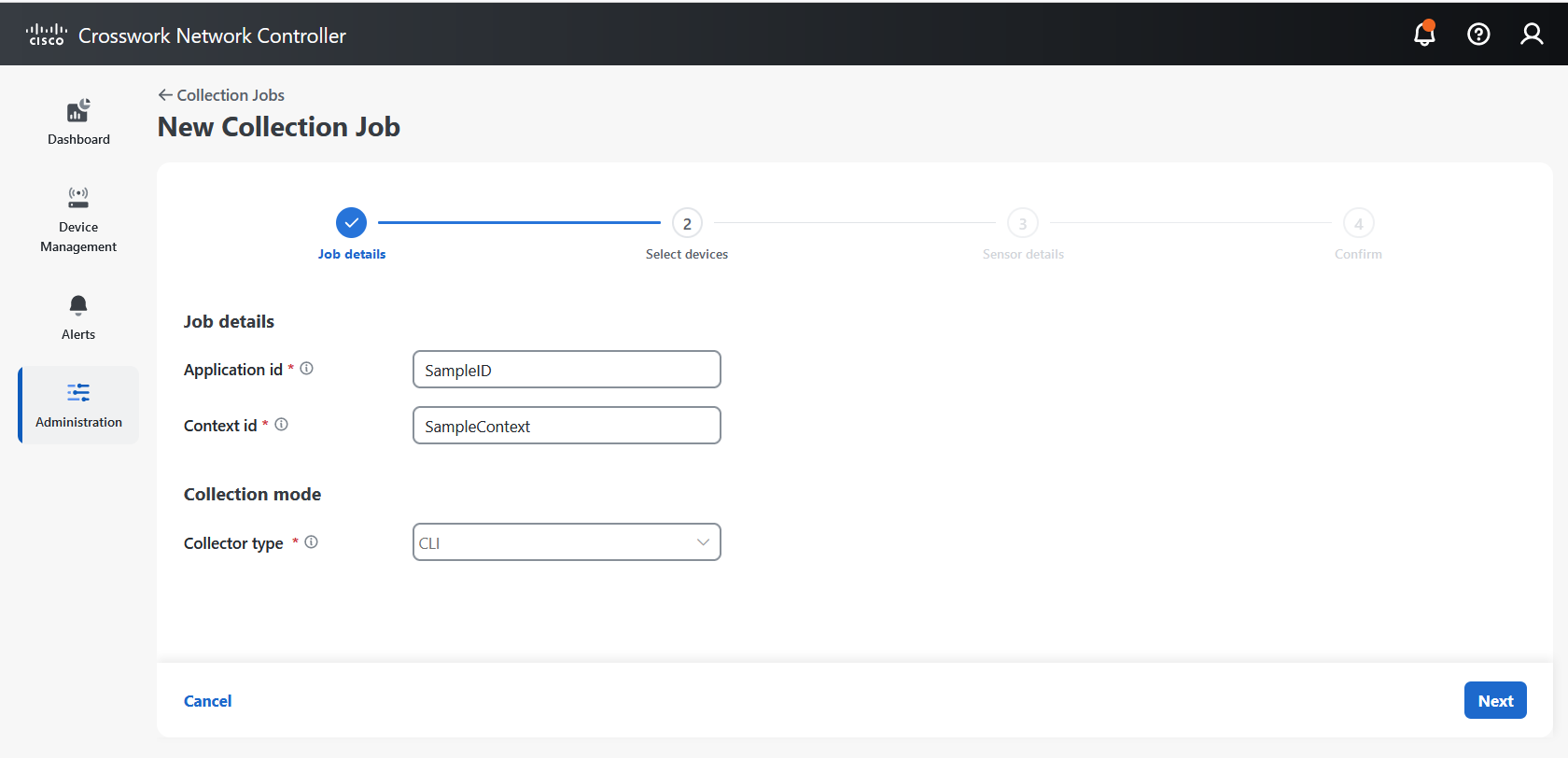
Task: Open Alerts in the sidebar
Action: point(78,318)
